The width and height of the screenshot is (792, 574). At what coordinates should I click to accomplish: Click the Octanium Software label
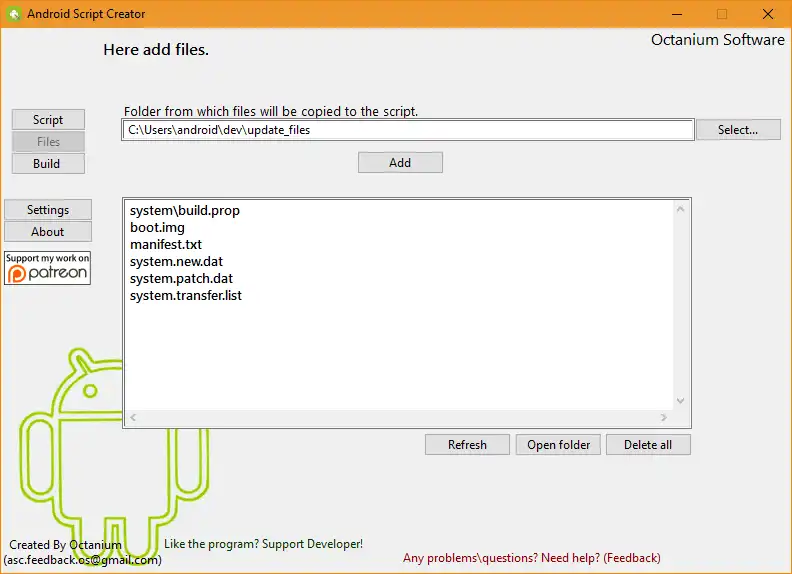[718, 40]
